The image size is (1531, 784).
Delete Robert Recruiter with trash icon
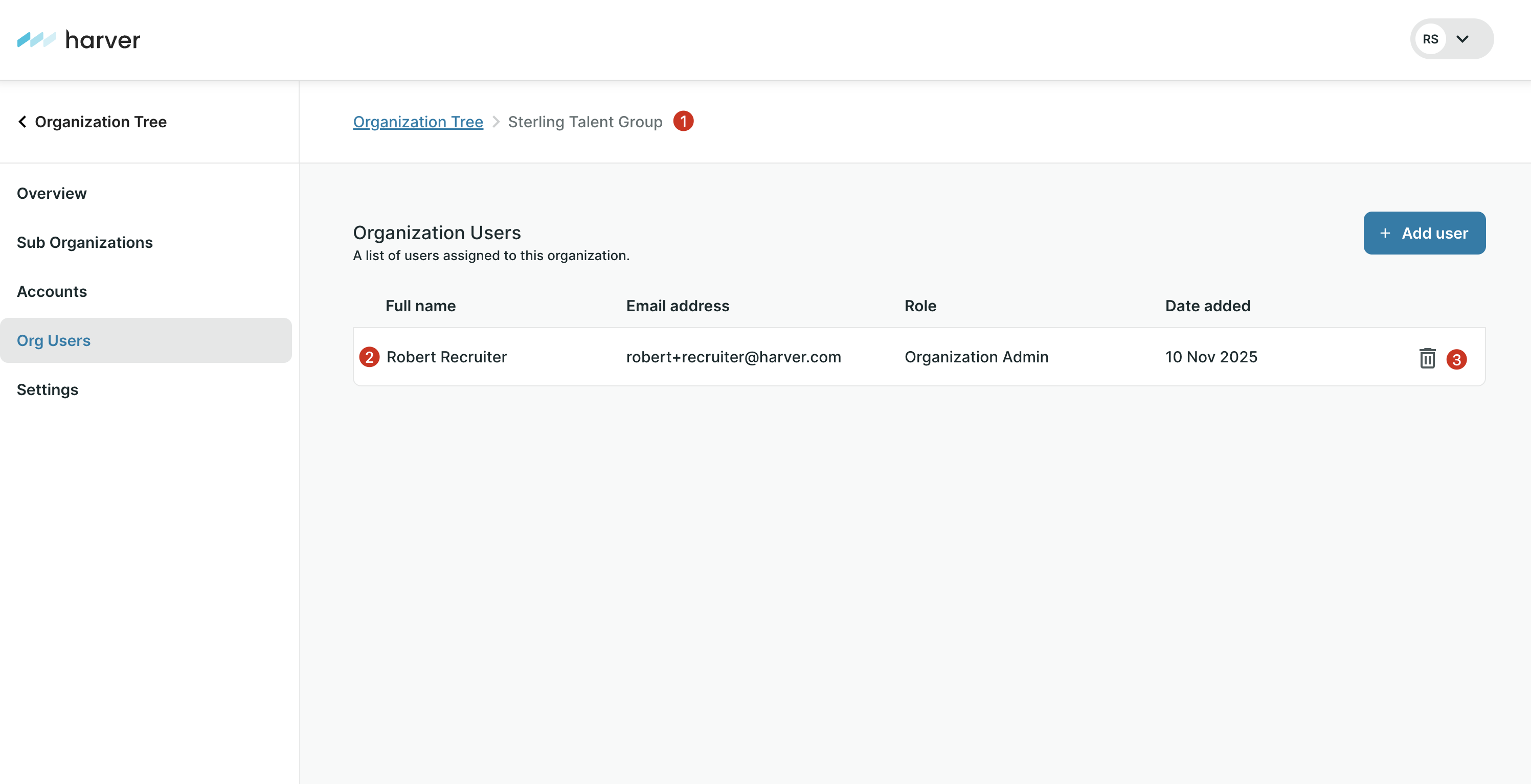1427,358
